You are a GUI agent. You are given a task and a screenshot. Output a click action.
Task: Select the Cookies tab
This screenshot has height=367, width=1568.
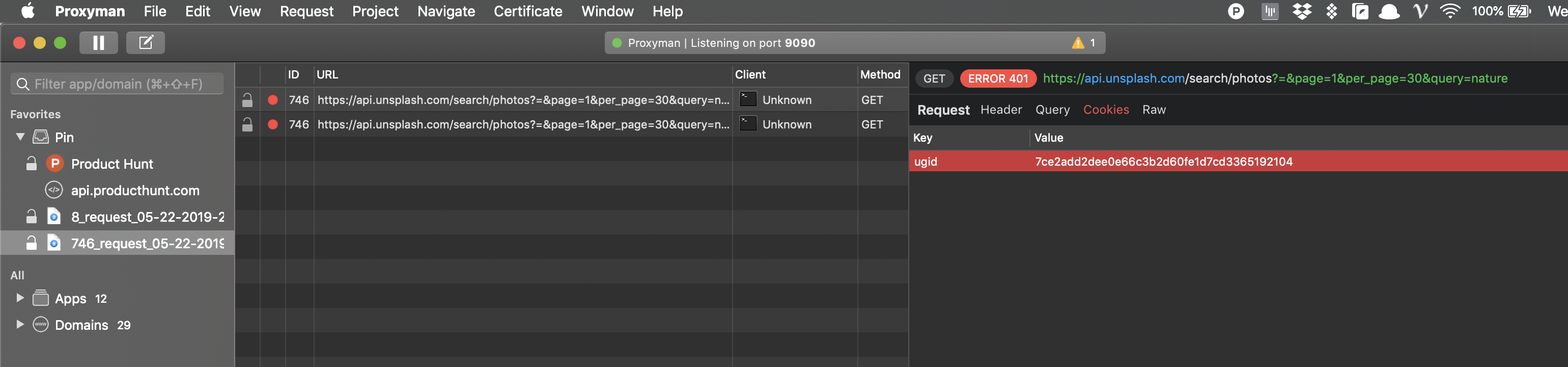[1106, 110]
